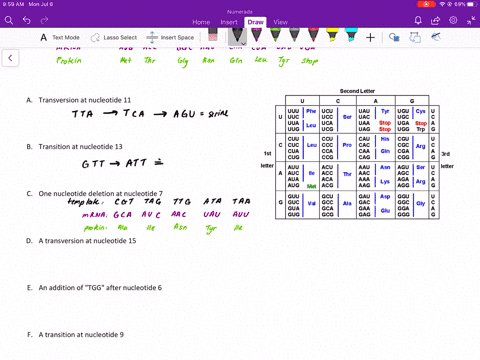
Task: Tap the Wi-Fi status icon
Action: (443, 4)
